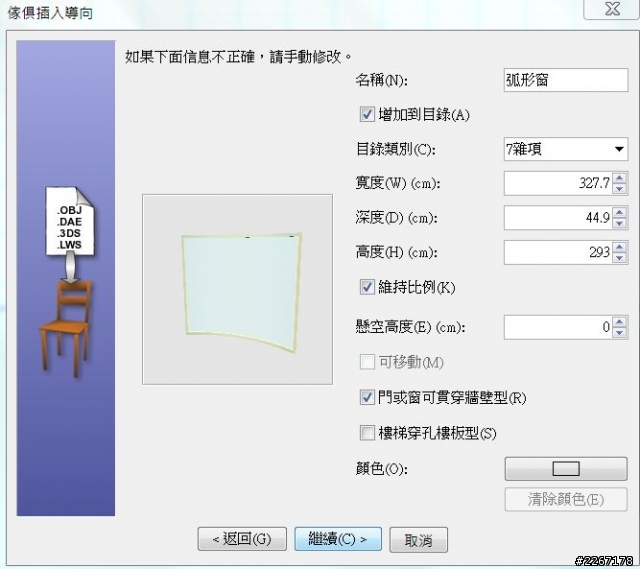The image size is (640, 569).
Task: Click the 名稱 text field containing 弧形窗
Action: pos(566,80)
